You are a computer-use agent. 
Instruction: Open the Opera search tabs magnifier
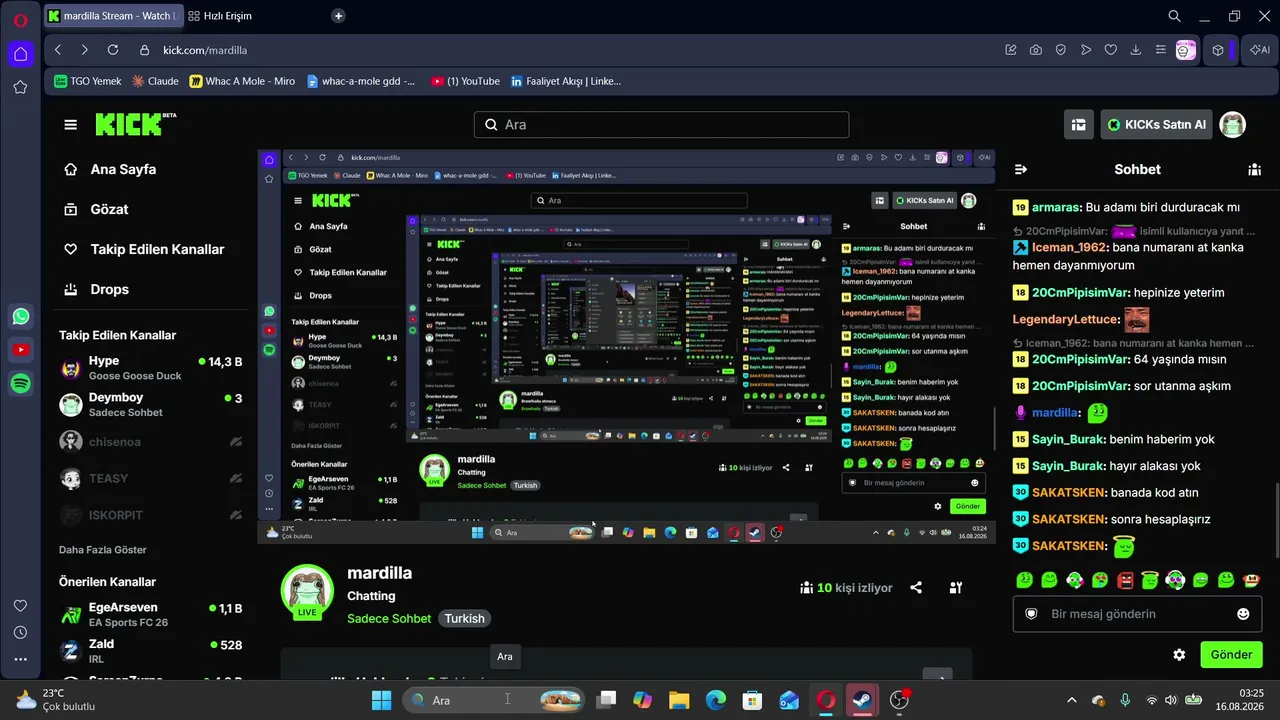coord(1175,16)
